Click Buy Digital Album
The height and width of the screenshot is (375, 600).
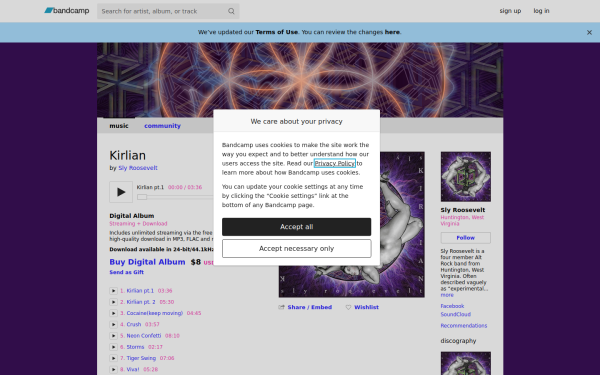(x=147, y=262)
